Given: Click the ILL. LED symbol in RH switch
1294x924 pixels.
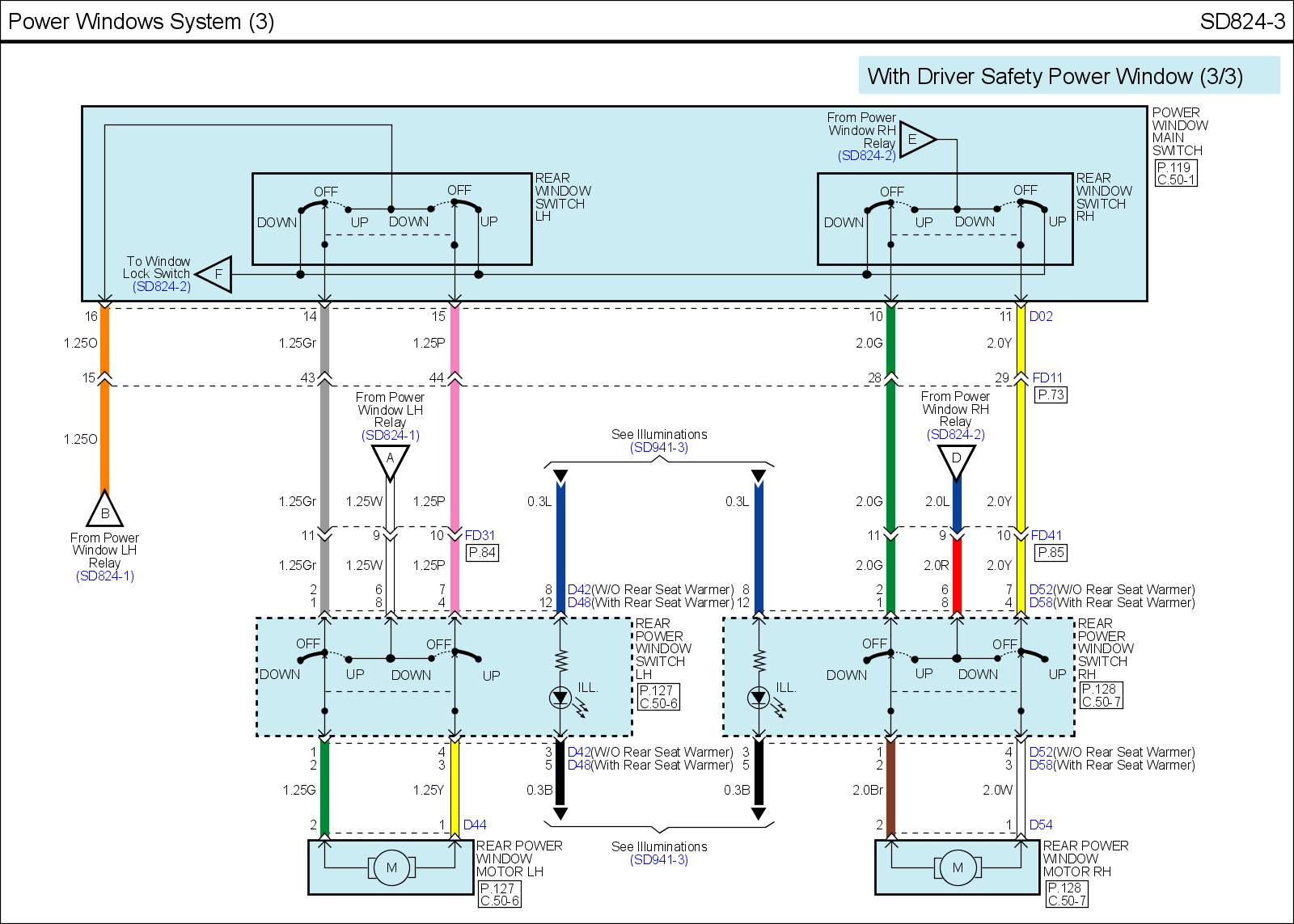Looking at the screenshot, I should coord(759,696).
